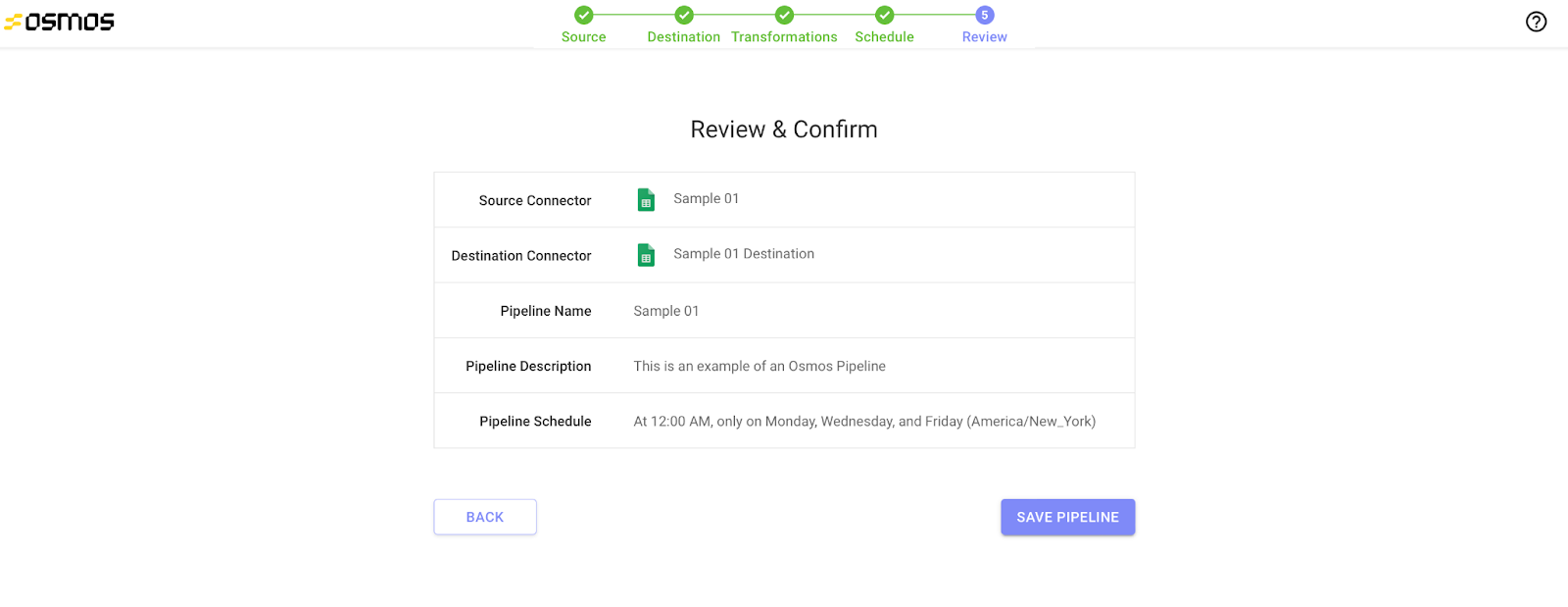1568x607 pixels.
Task: Go to the Source step label
Action: [x=583, y=37]
